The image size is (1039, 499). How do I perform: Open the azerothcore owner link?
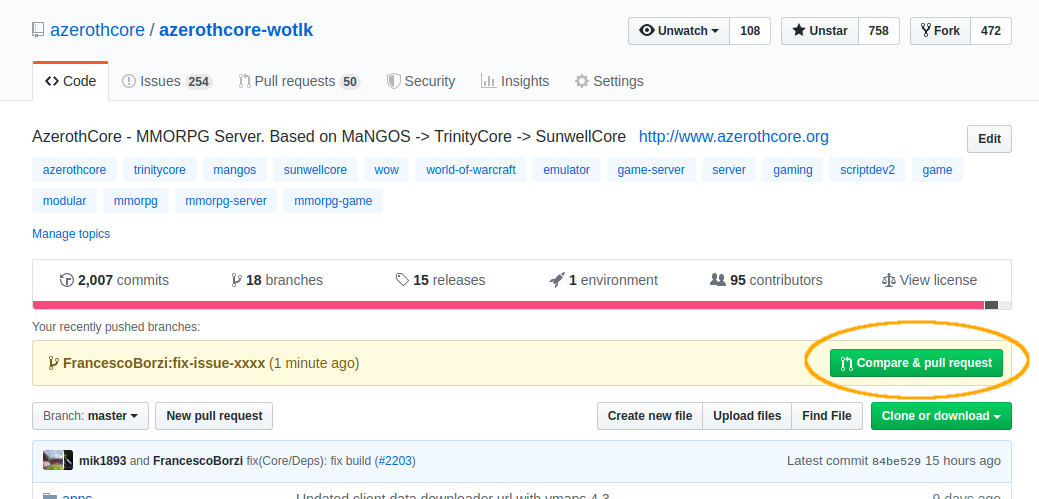pos(97,30)
